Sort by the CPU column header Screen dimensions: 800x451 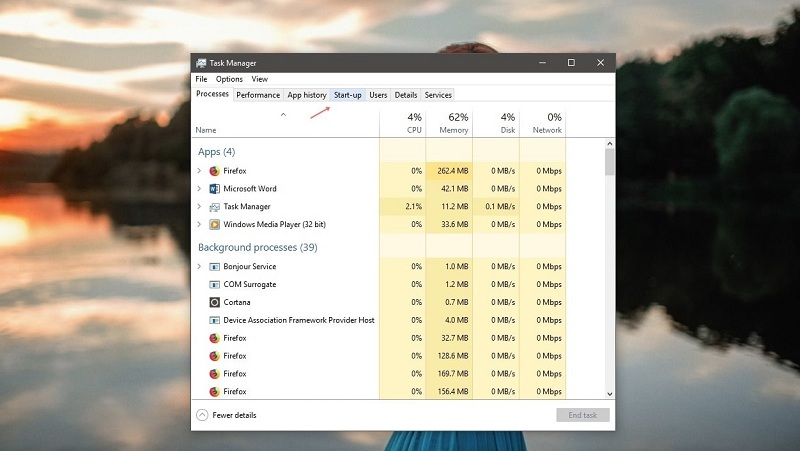click(x=403, y=123)
